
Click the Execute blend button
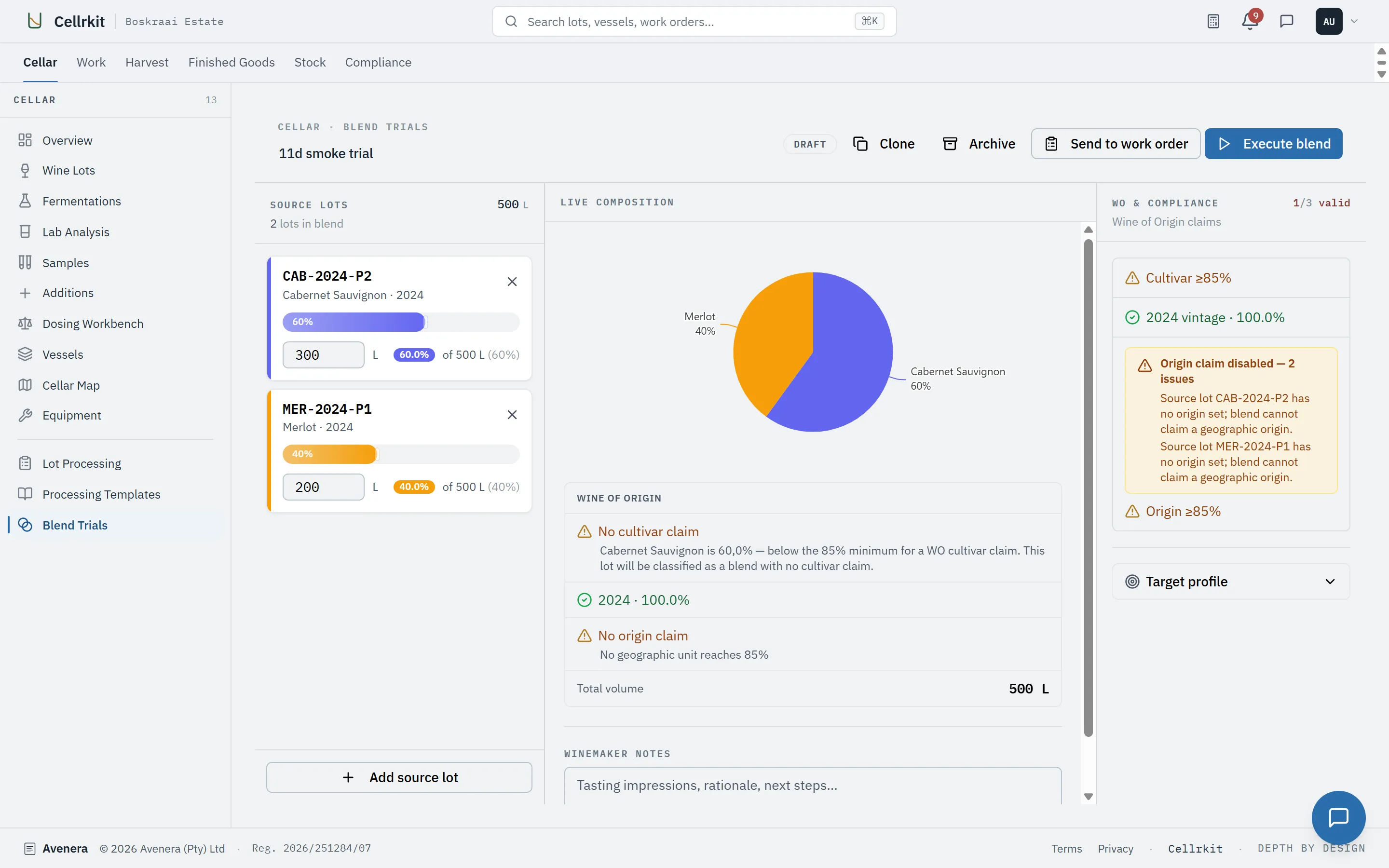[x=1273, y=144]
